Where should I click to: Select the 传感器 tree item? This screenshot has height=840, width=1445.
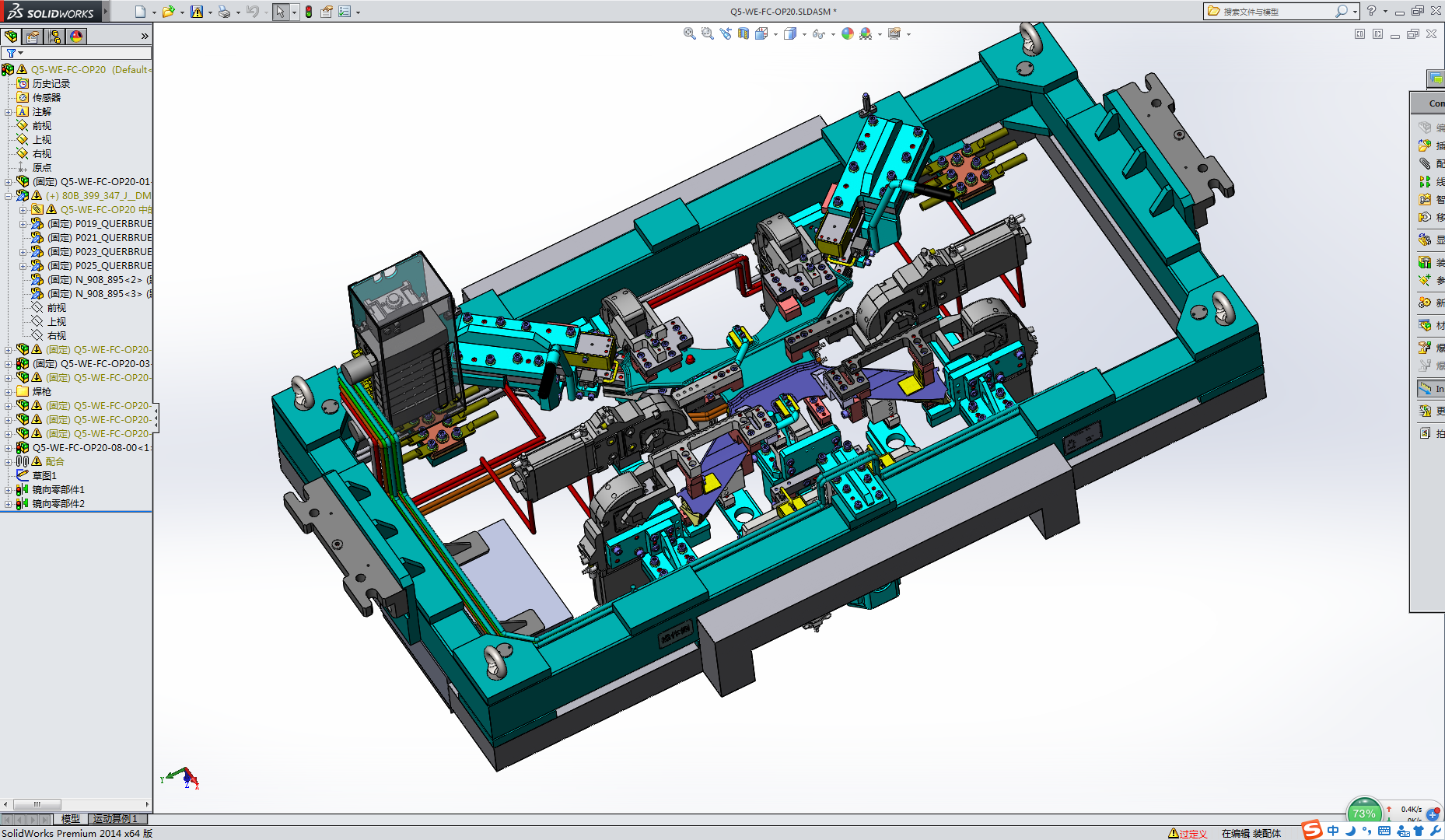point(47,98)
